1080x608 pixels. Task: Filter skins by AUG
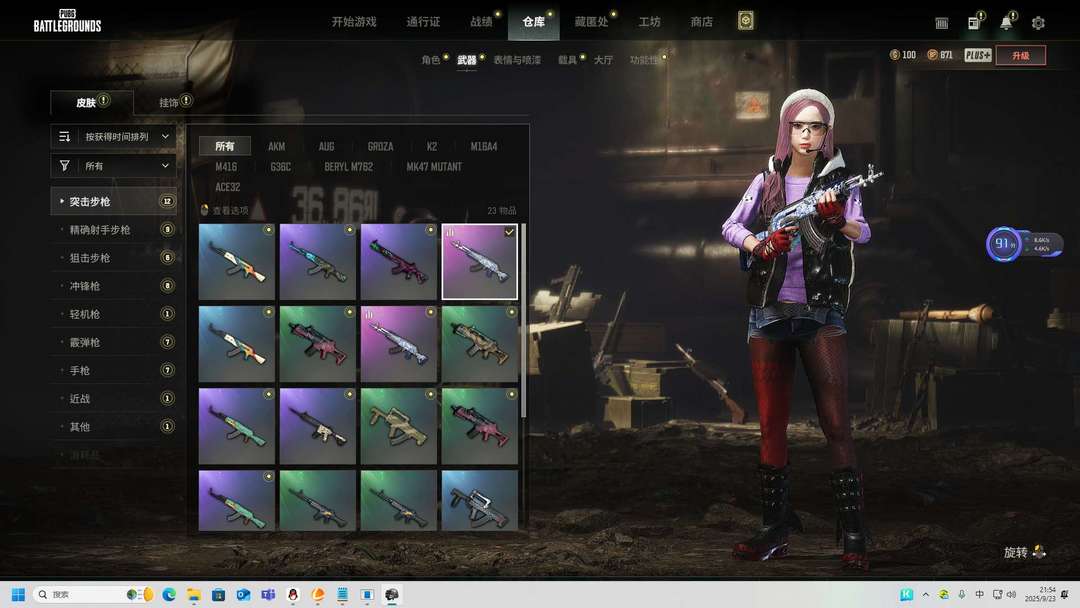coord(326,146)
